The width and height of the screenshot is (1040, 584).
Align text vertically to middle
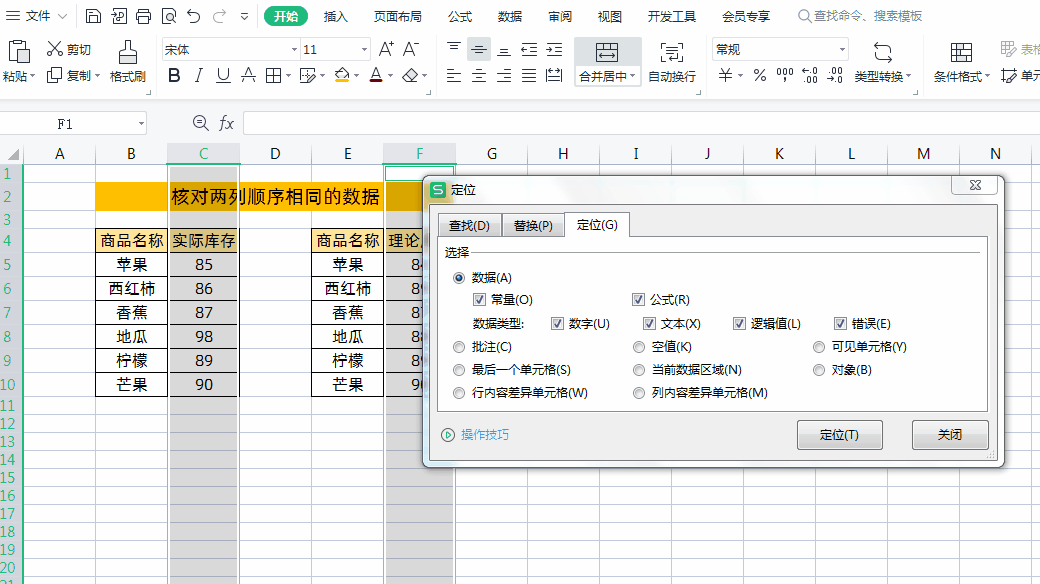(478, 49)
